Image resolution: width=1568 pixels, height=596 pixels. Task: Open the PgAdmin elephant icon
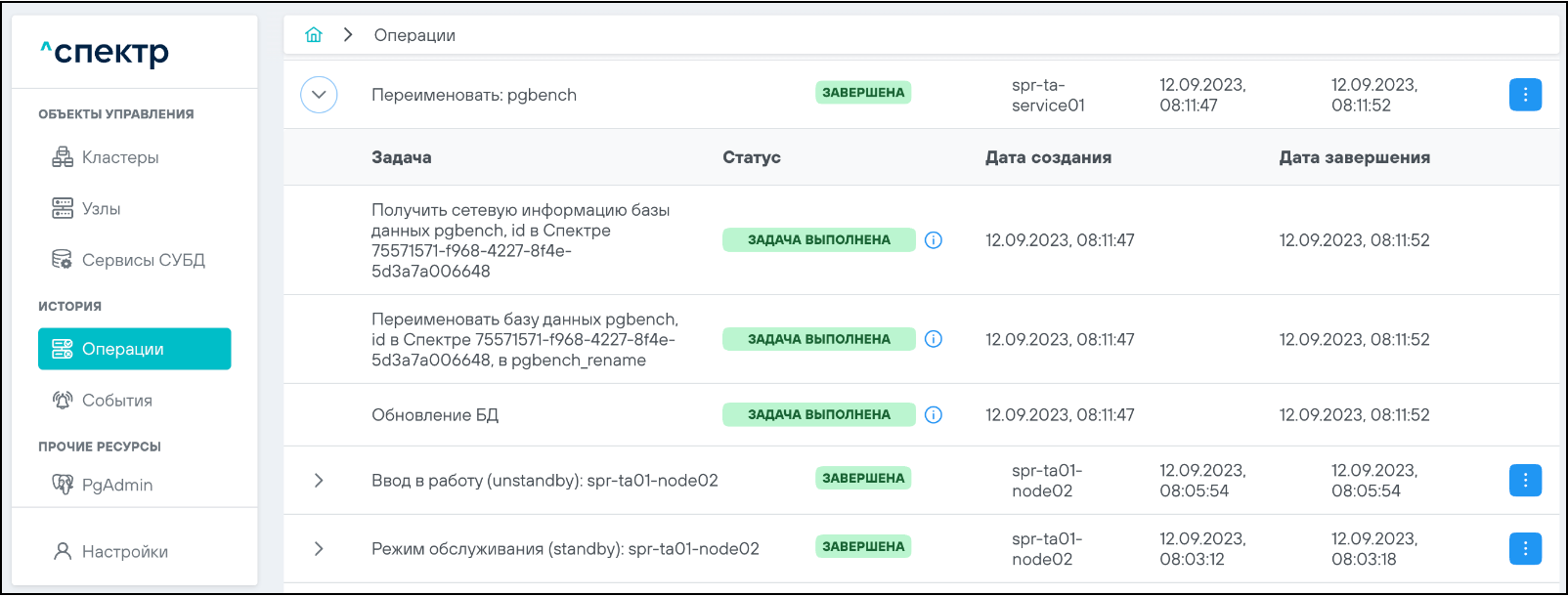pos(63,485)
